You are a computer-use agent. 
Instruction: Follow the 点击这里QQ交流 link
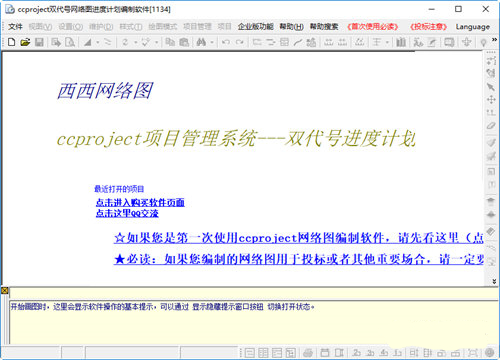127,213
